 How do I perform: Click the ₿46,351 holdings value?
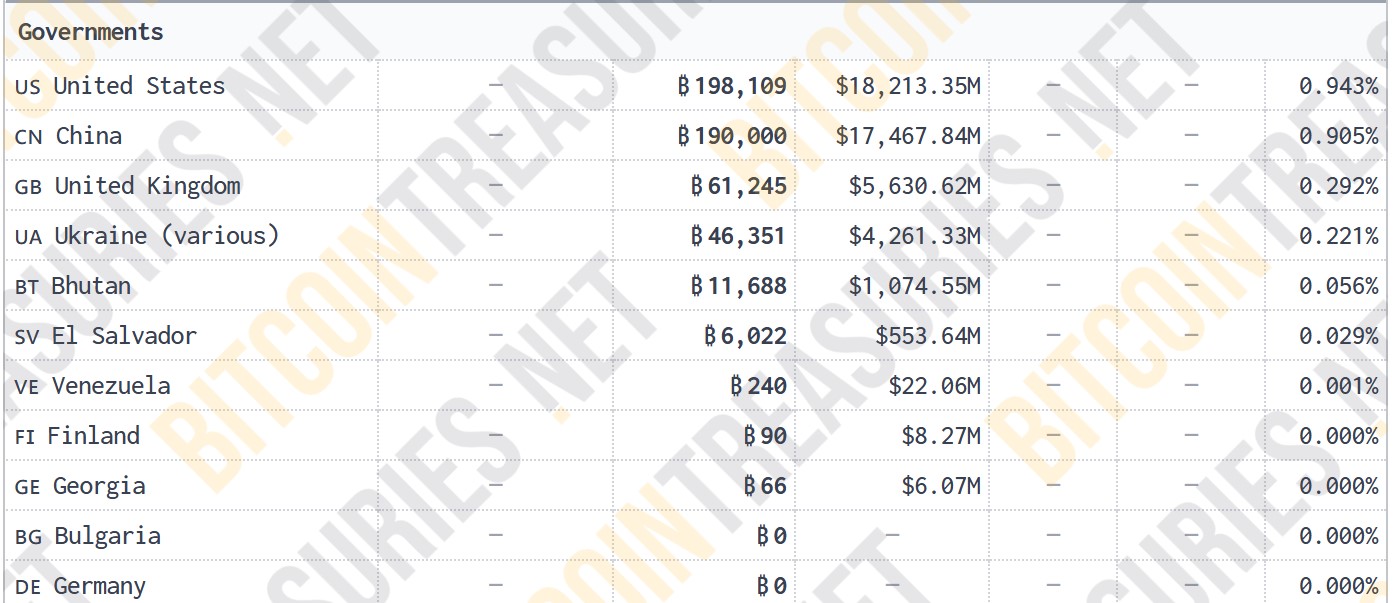(x=739, y=236)
